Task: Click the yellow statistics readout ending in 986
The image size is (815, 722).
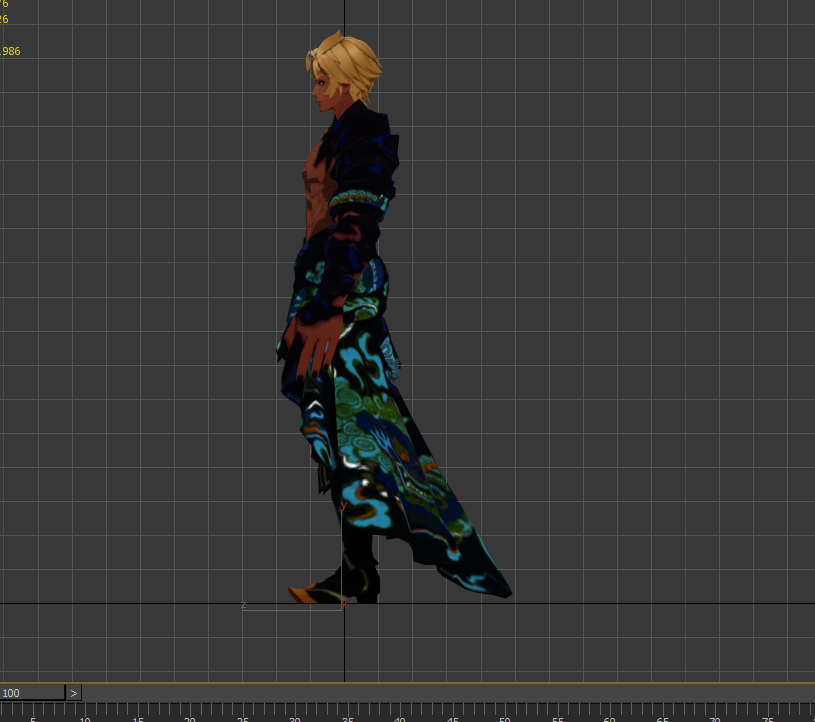Action: click(11, 51)
